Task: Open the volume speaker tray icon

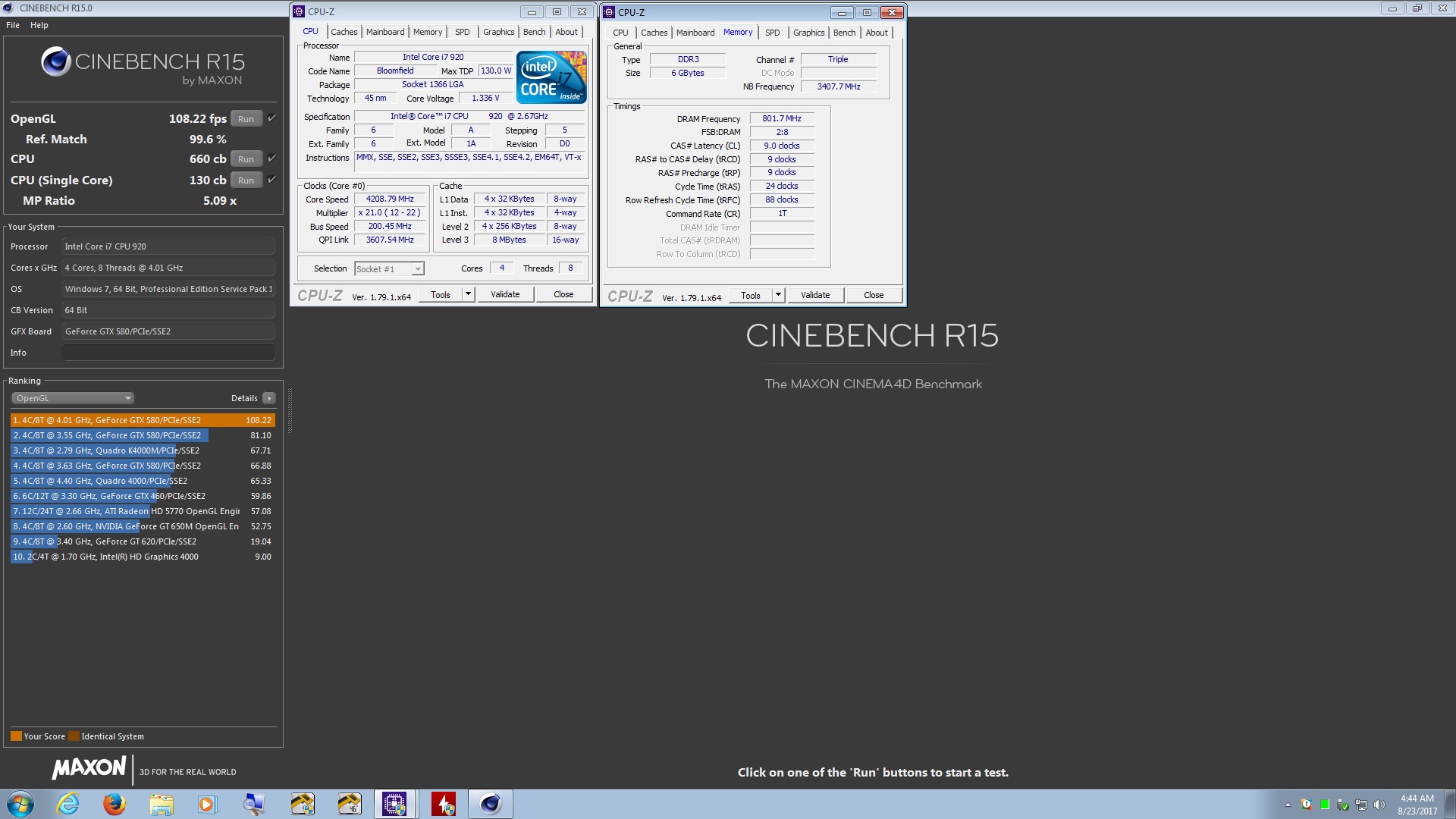Action: 1379,805
